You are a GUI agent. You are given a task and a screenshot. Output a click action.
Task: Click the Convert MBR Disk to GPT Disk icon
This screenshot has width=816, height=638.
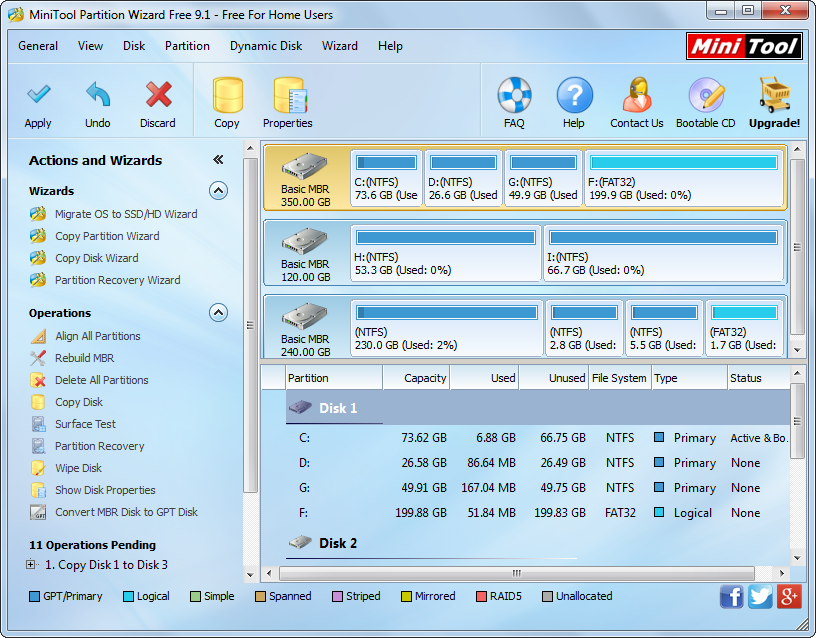pos(38,512)
